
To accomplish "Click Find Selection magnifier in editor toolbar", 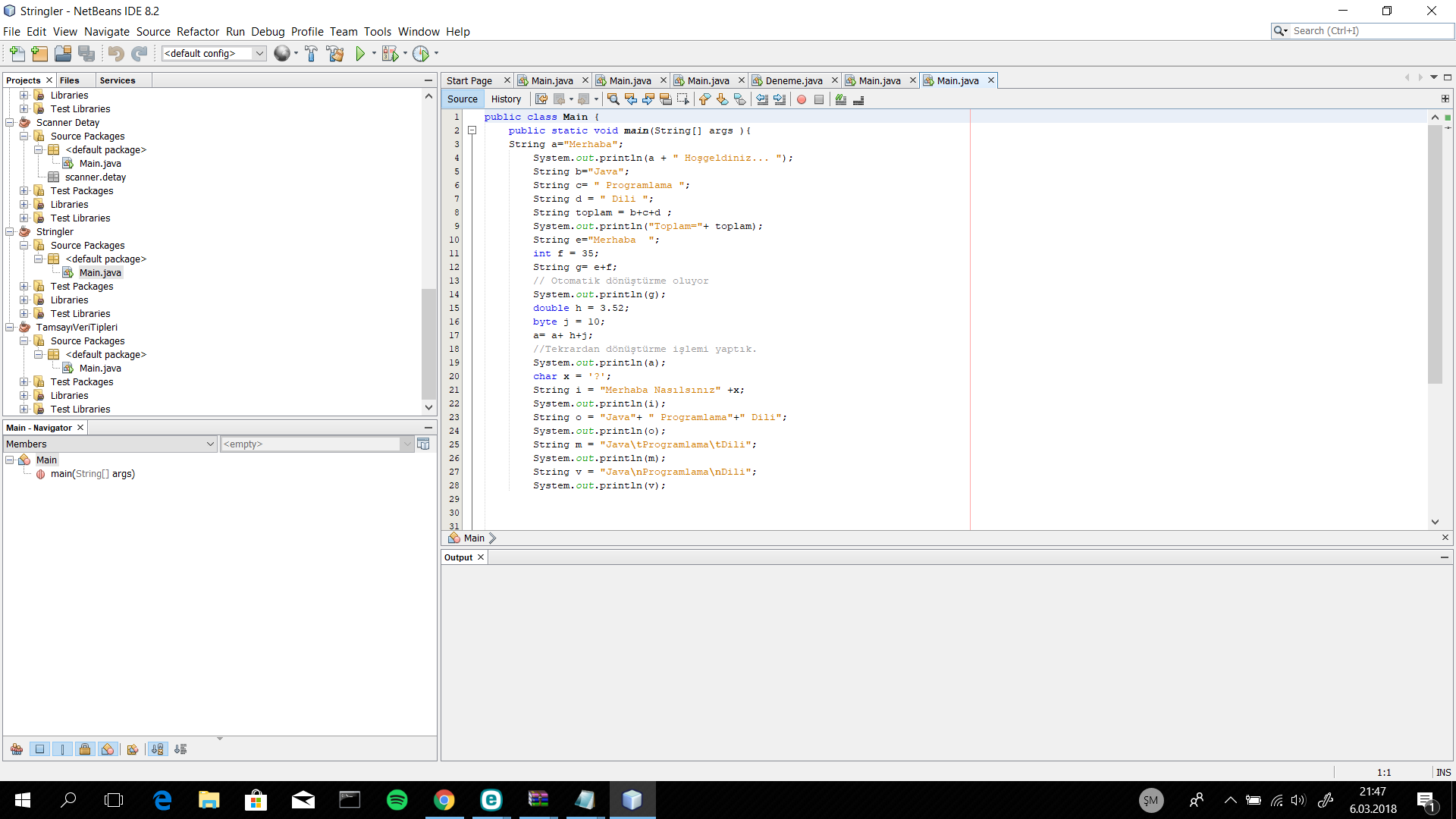I will click(613, 99).
